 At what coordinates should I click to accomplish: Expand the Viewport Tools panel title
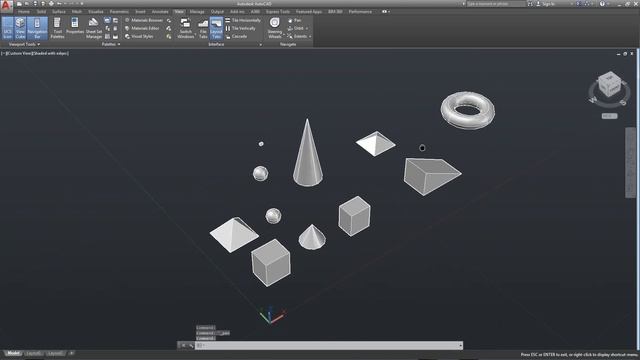click(x=24, y=44)
